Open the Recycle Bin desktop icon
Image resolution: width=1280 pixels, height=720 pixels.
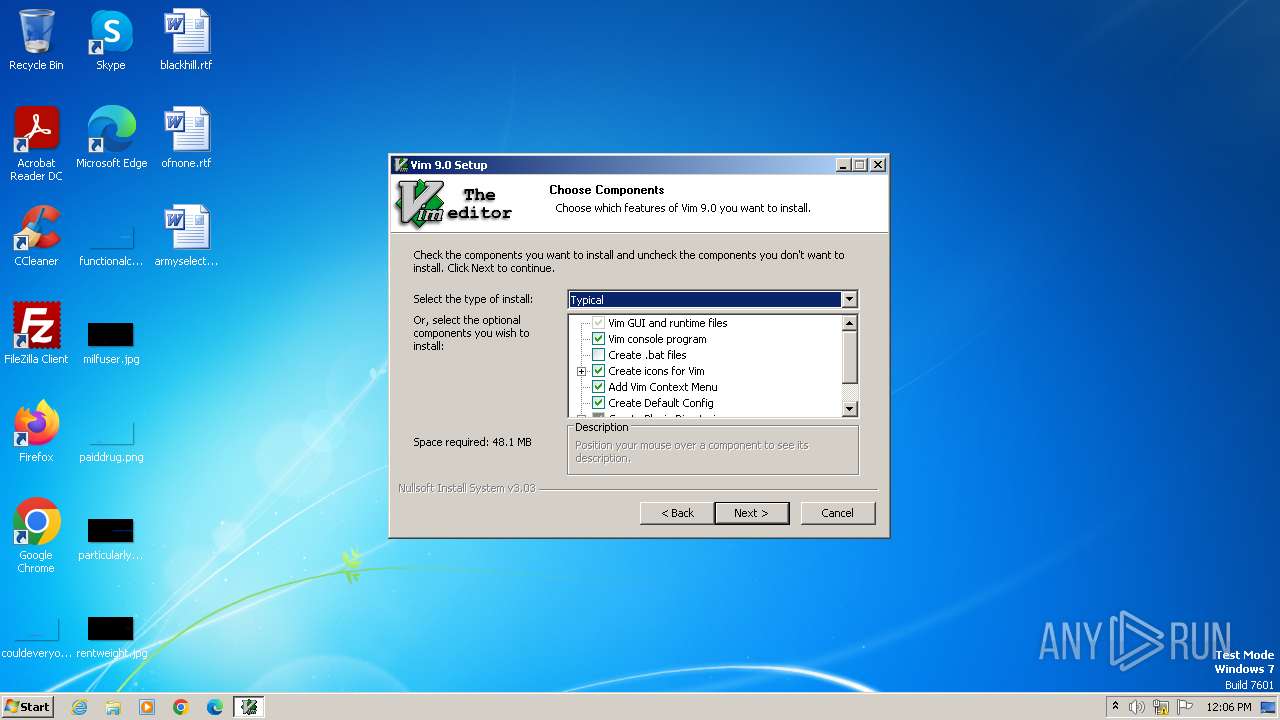pyautogui.click(x=36, y=40)
